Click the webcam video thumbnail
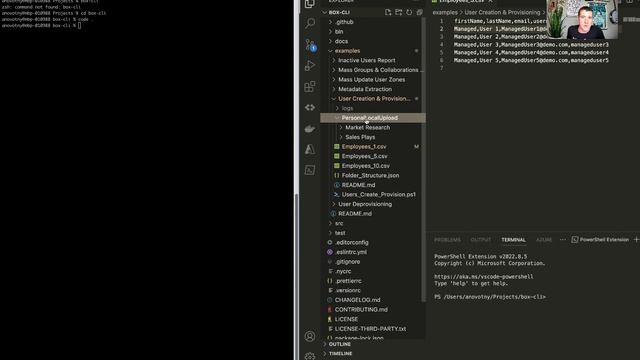This screenshot has width=640, height=360. (582, 20)
